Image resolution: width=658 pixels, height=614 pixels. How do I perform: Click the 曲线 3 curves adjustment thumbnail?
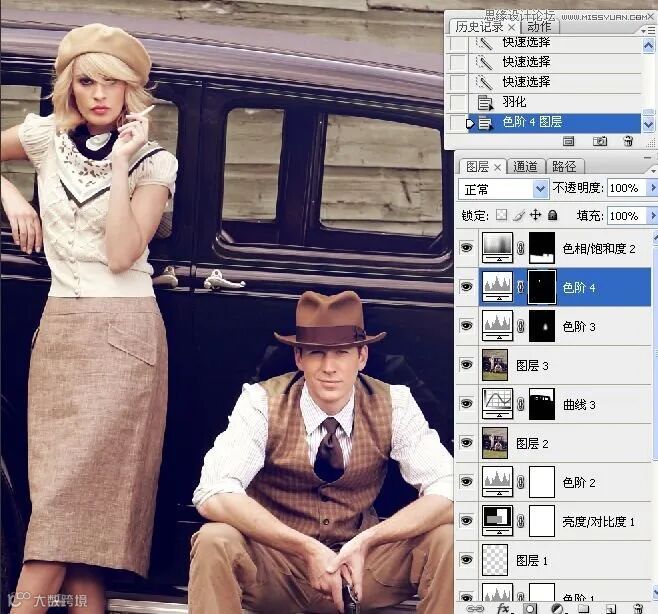497,404
